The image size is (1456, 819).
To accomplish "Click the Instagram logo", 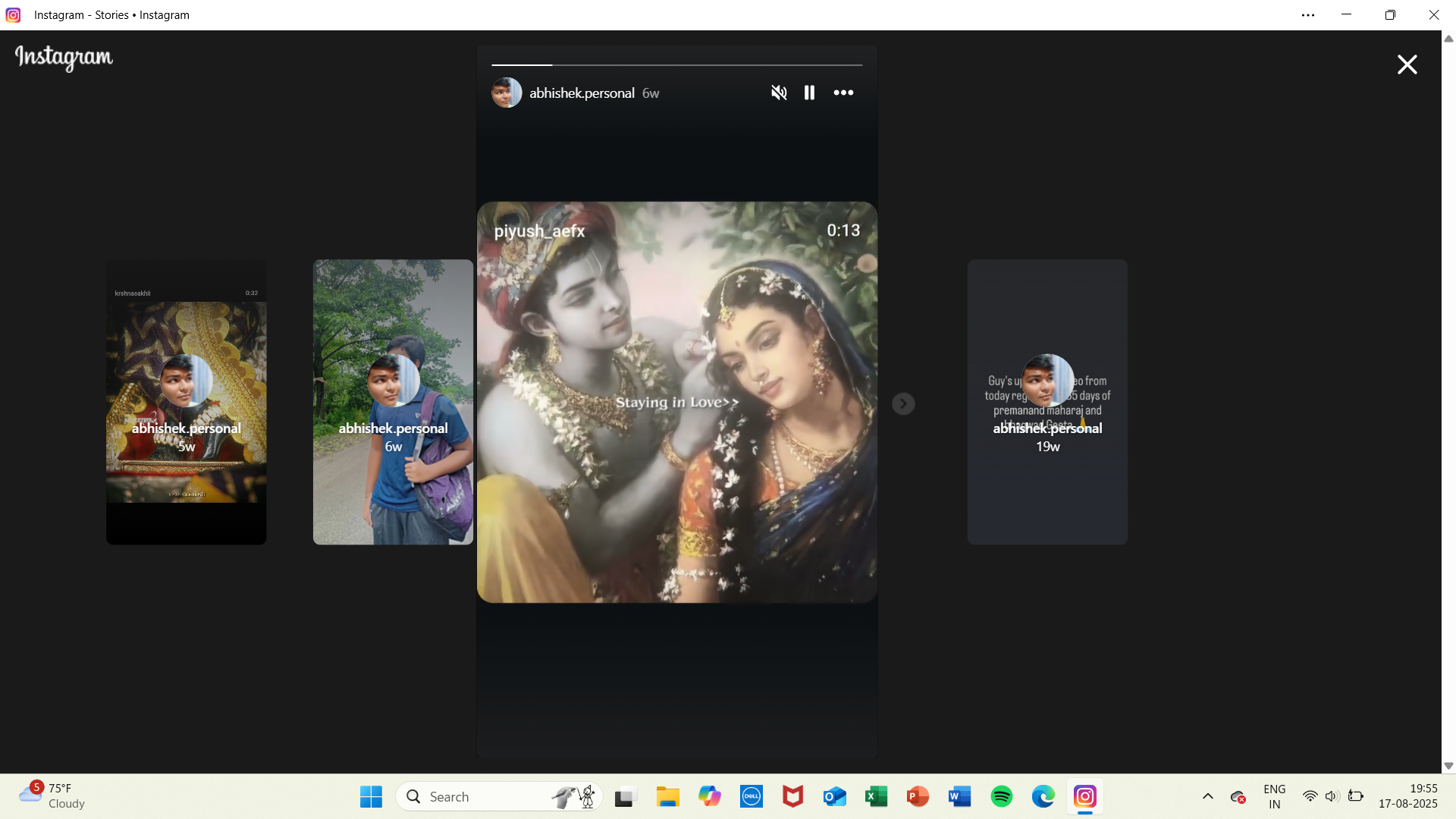I will pyautogui.click(x=64, y=58).
